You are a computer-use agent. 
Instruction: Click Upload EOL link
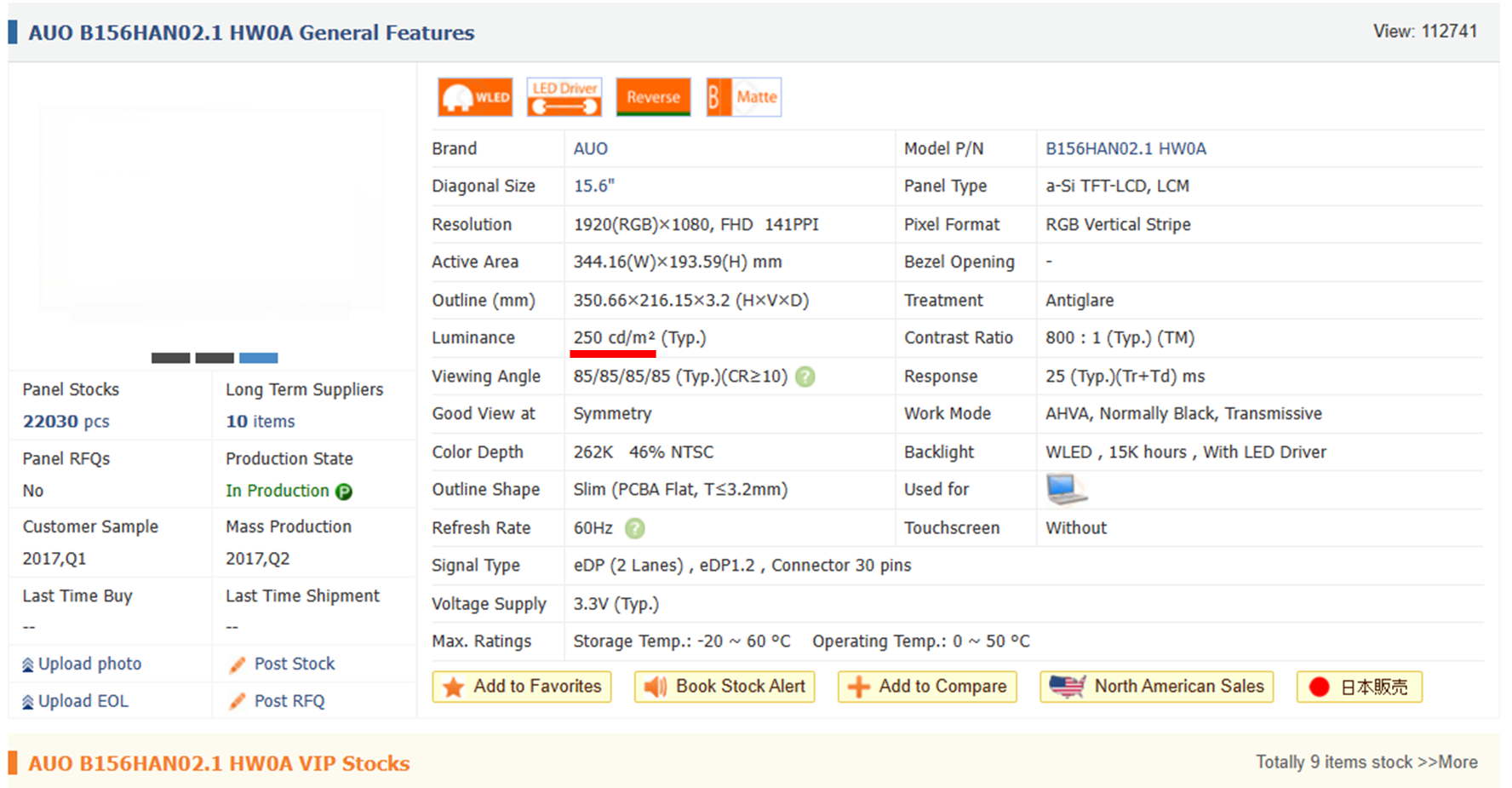pos(83,701)
